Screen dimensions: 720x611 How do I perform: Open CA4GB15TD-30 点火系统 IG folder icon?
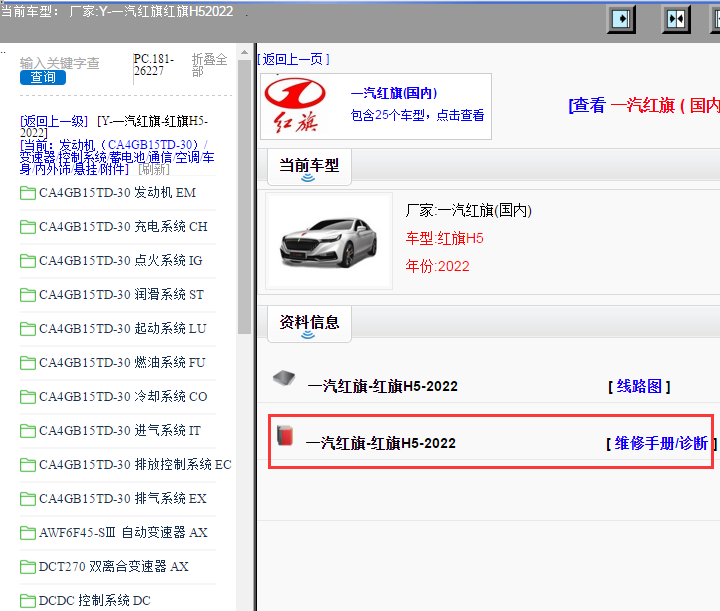pyautogui.click(x=28, y=261)
